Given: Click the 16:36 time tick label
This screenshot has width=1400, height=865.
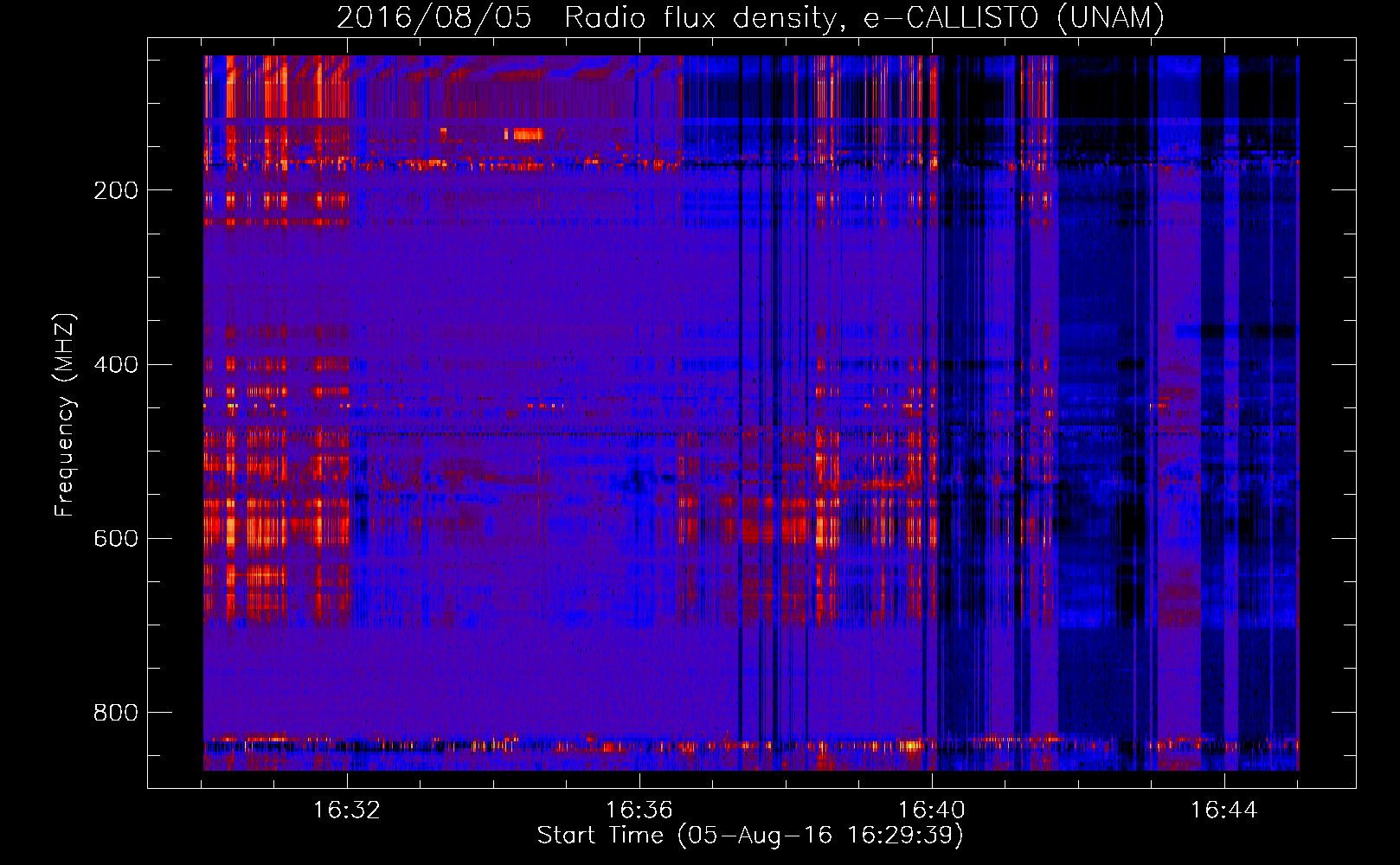Looking at the screenshot, I should pos(639,811).
